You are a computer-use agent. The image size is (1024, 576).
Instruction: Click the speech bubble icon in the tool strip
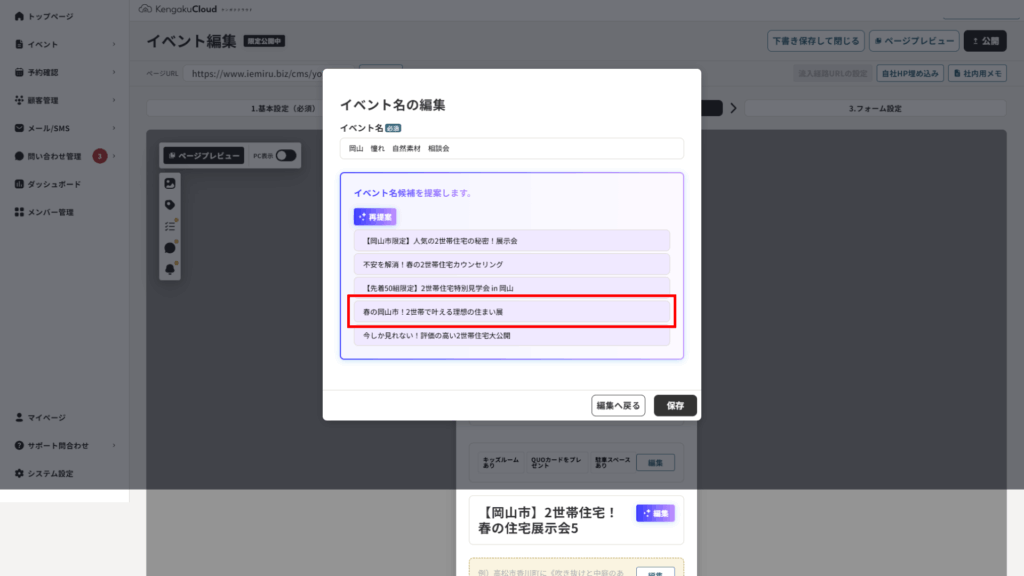coord(170,248)
